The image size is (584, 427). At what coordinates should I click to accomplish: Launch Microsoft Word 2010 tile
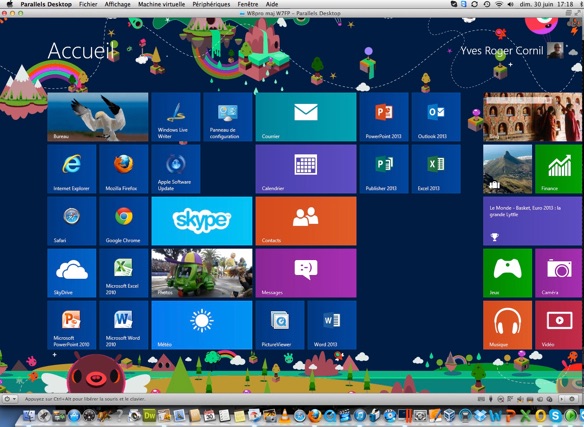124,325
